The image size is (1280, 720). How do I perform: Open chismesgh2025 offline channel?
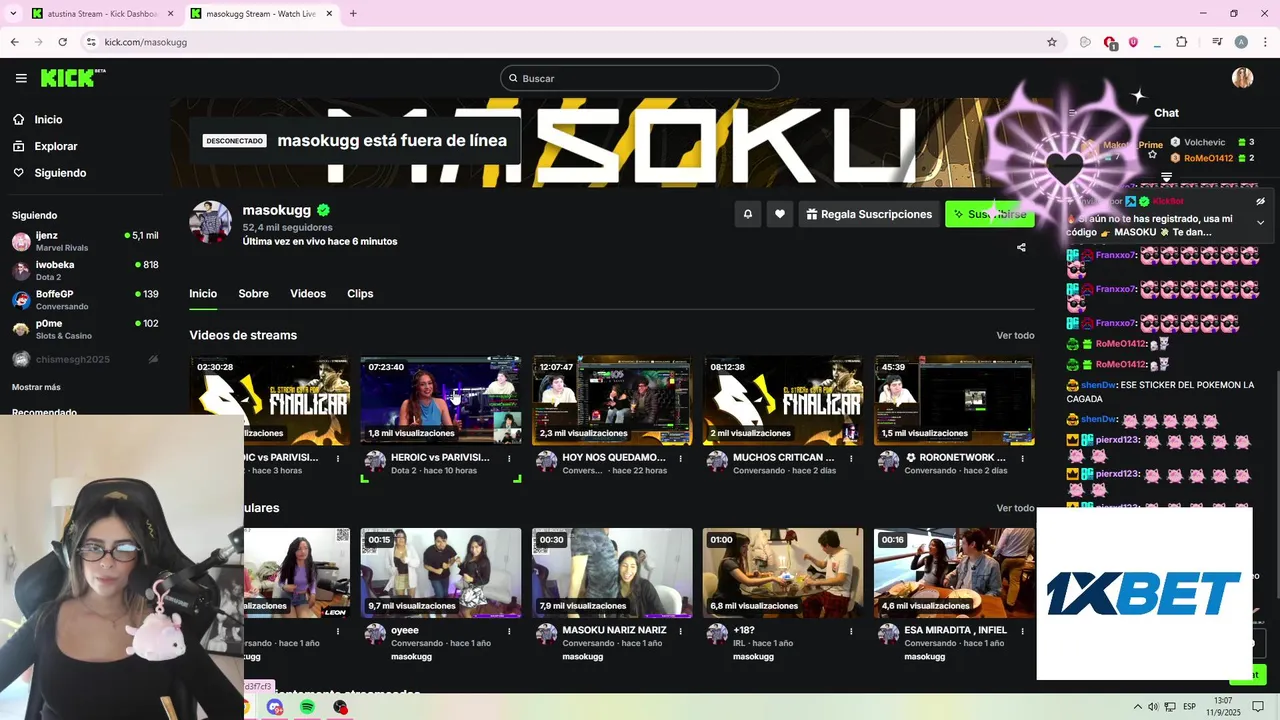point(85,359)
